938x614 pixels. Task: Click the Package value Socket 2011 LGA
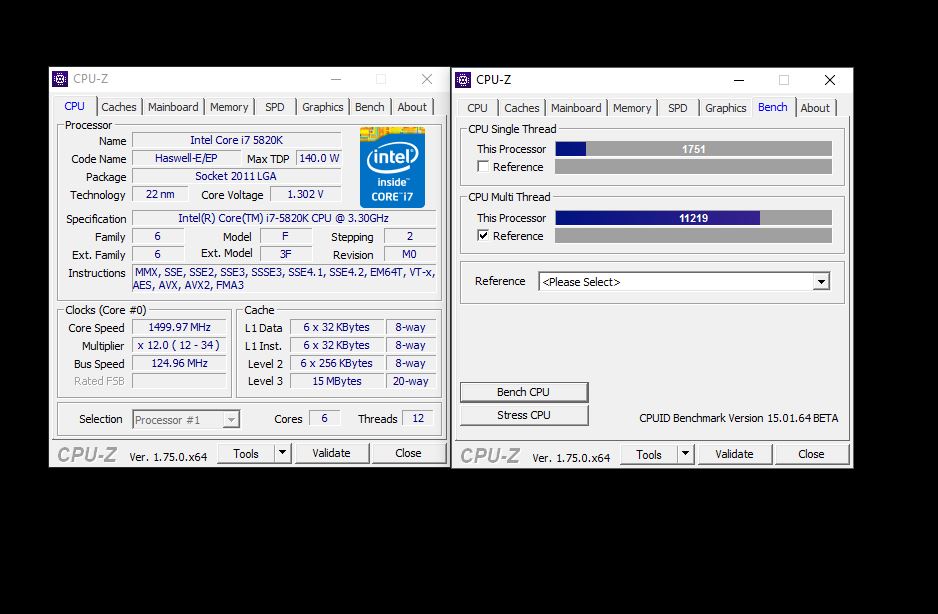pyautogui.click(x=237, y=176)
